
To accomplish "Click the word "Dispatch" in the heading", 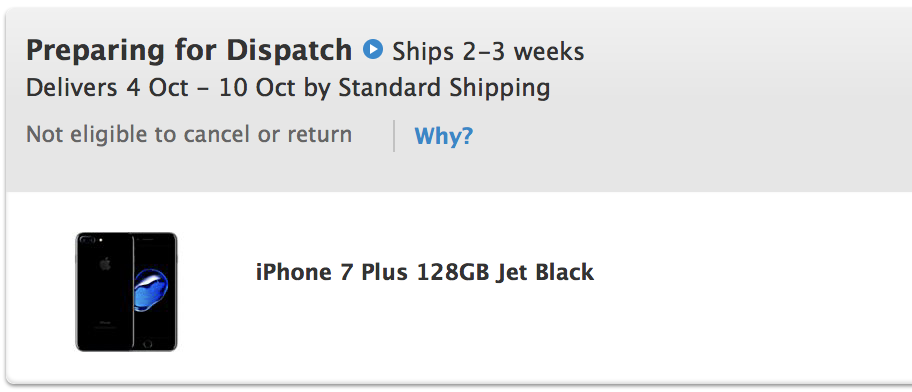I will (289, 51).
